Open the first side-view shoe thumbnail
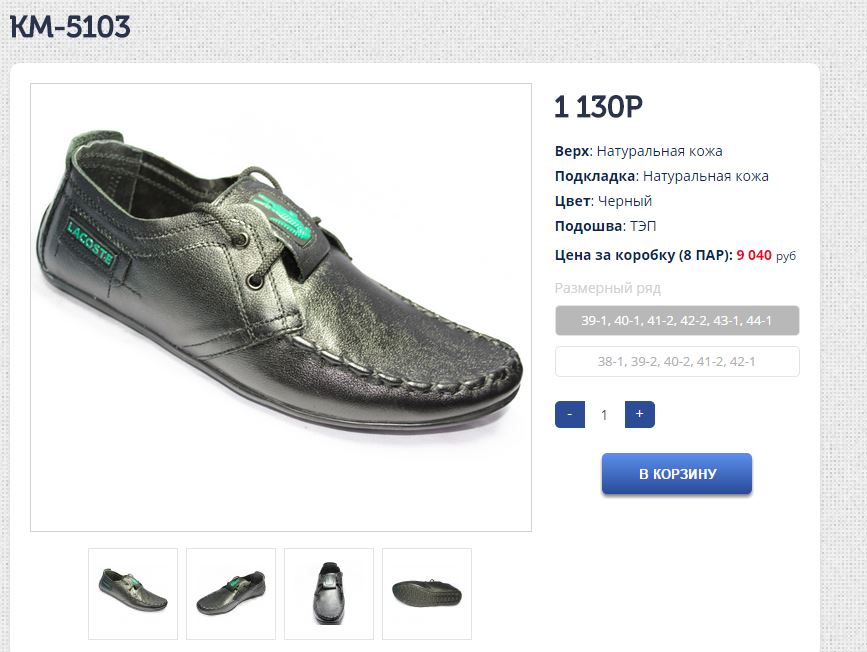The image size is (867, 652). tap(133, 593)
